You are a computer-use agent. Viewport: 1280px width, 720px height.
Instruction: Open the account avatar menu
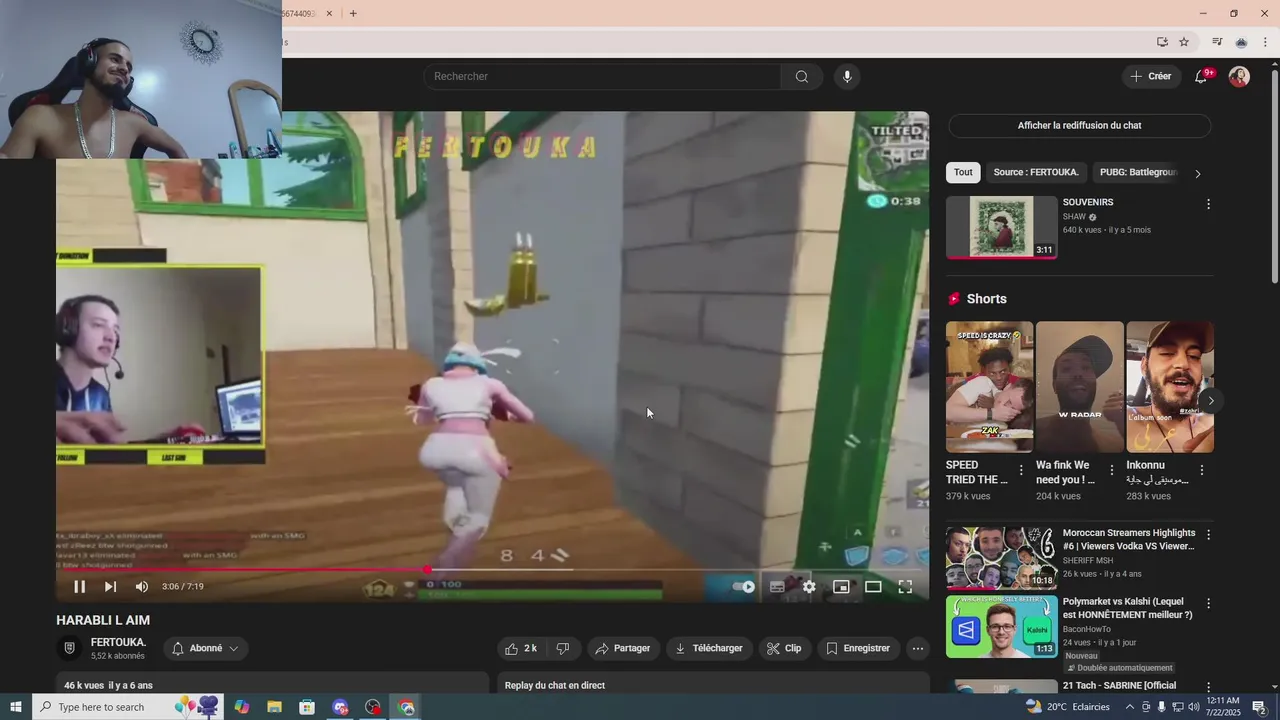(x=1239, y=77)
